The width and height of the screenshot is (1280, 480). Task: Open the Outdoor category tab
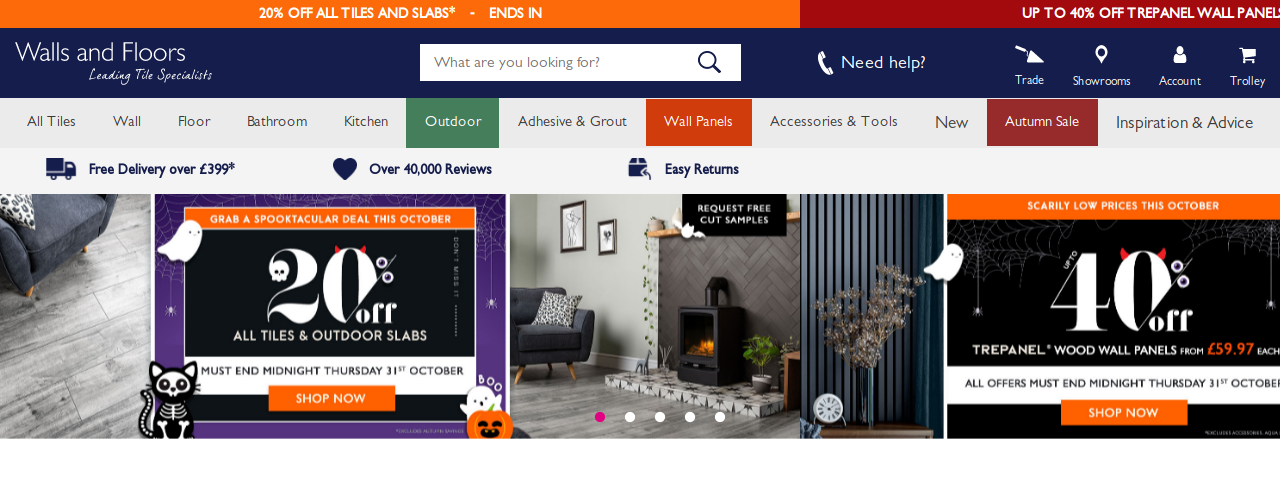[453, 122]
